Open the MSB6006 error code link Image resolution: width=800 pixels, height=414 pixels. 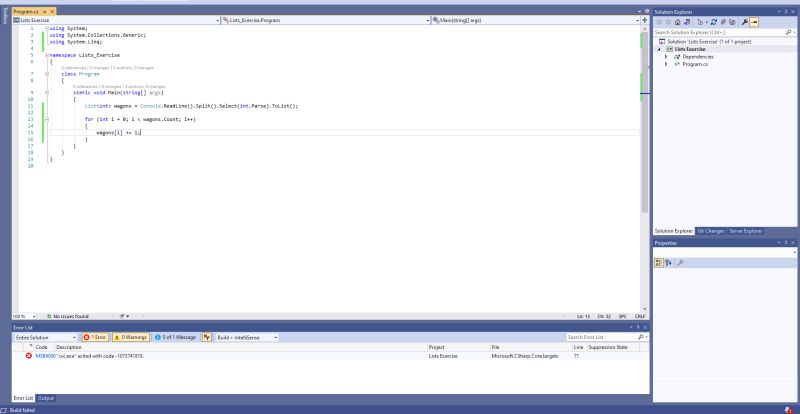click(x=45, y=356)
